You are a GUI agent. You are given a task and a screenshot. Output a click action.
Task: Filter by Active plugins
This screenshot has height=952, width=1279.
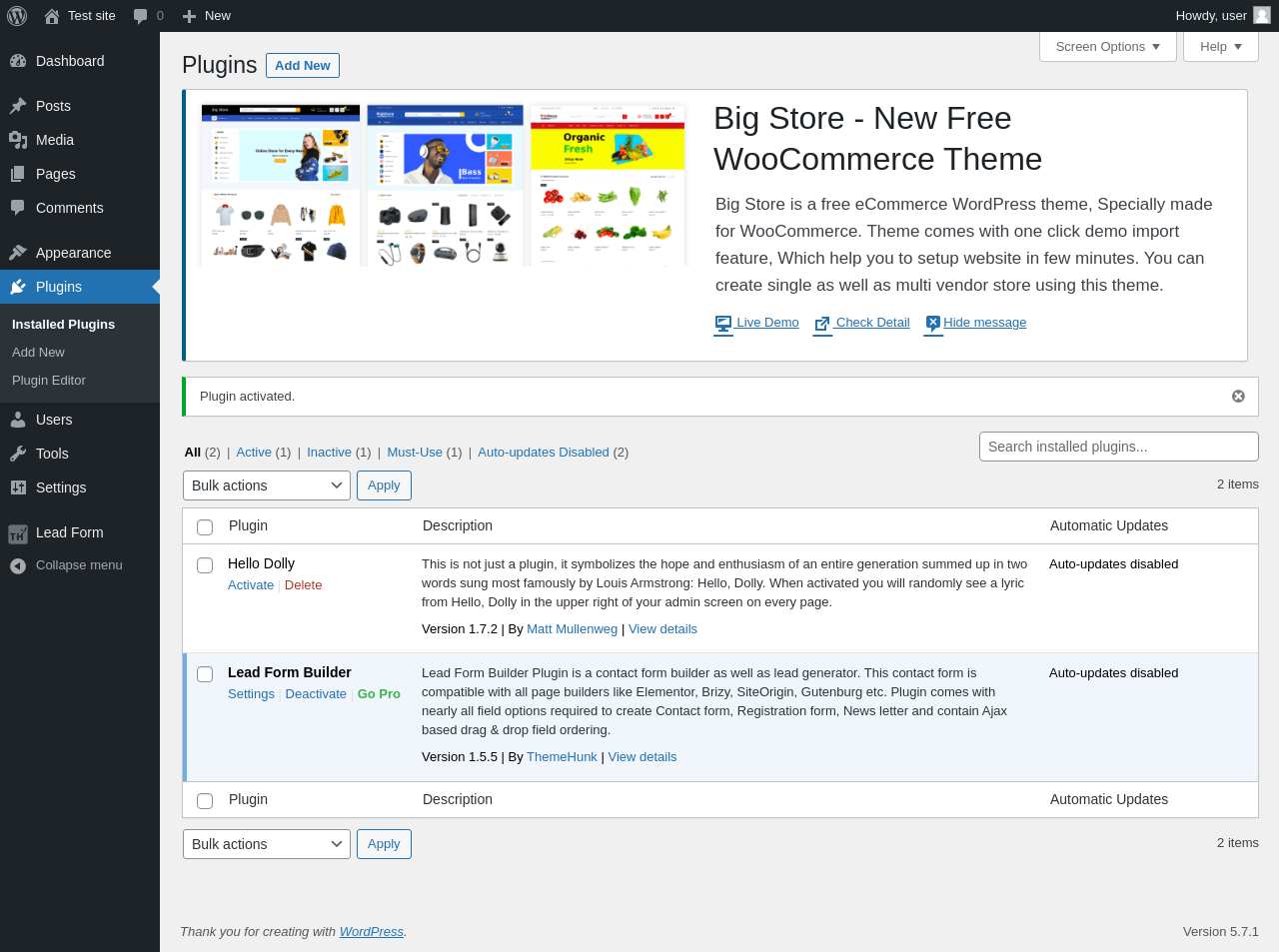[x=254, y=453]
